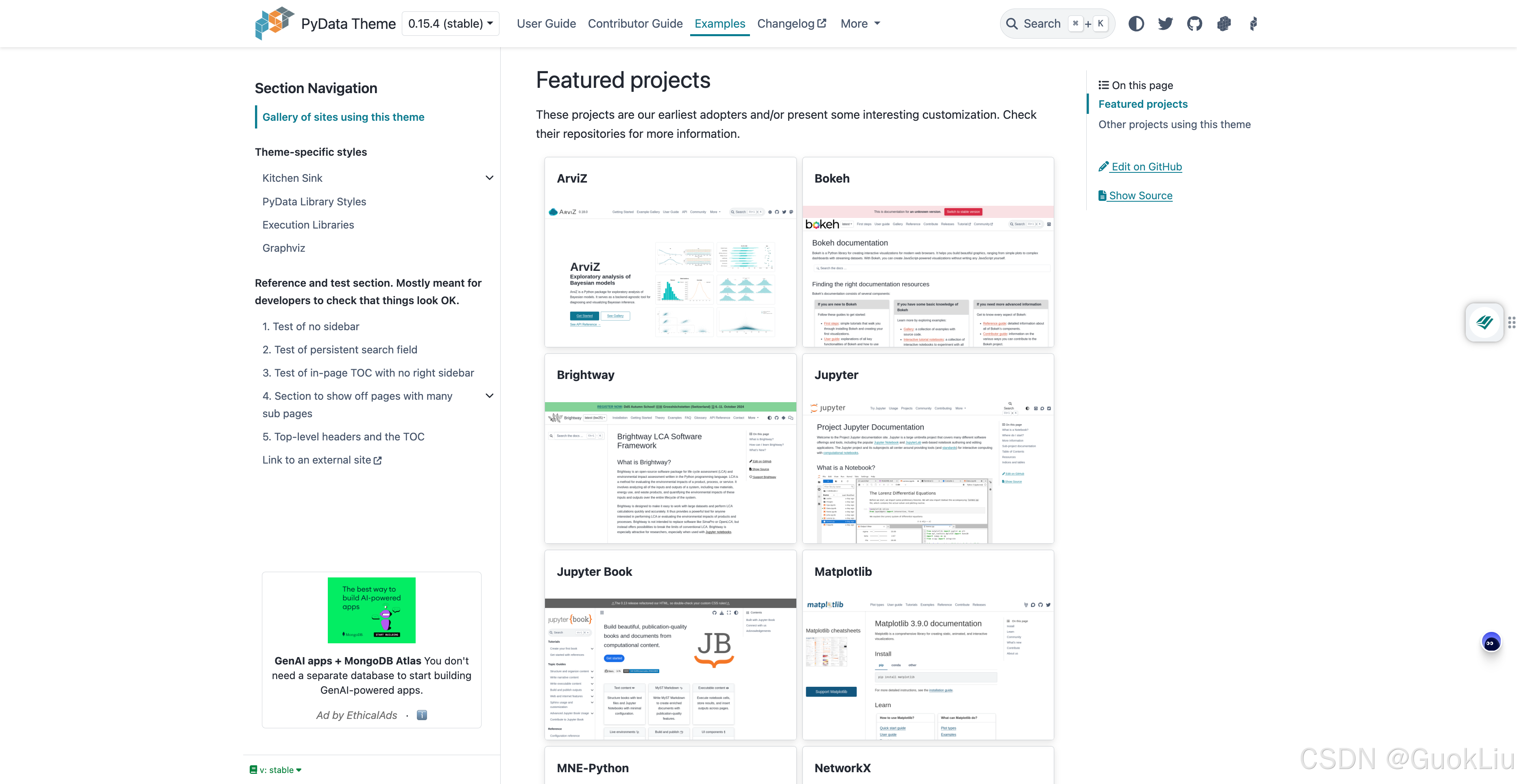Click the Edit on GitHub icon
Screen dimensions: 1517x784
[x=1102, y=166]
